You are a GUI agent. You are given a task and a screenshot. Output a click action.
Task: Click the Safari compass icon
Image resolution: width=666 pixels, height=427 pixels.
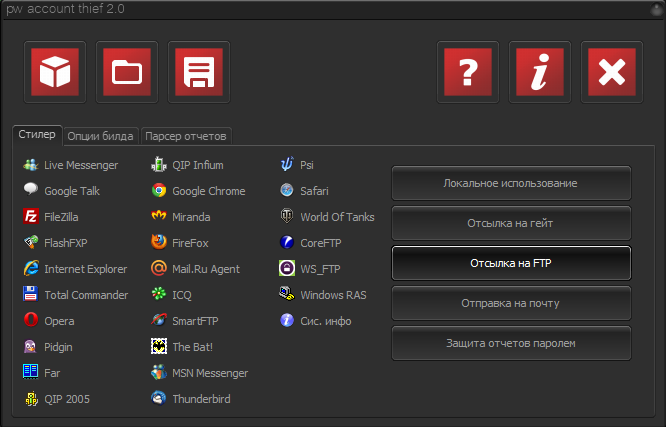(287, 190)
